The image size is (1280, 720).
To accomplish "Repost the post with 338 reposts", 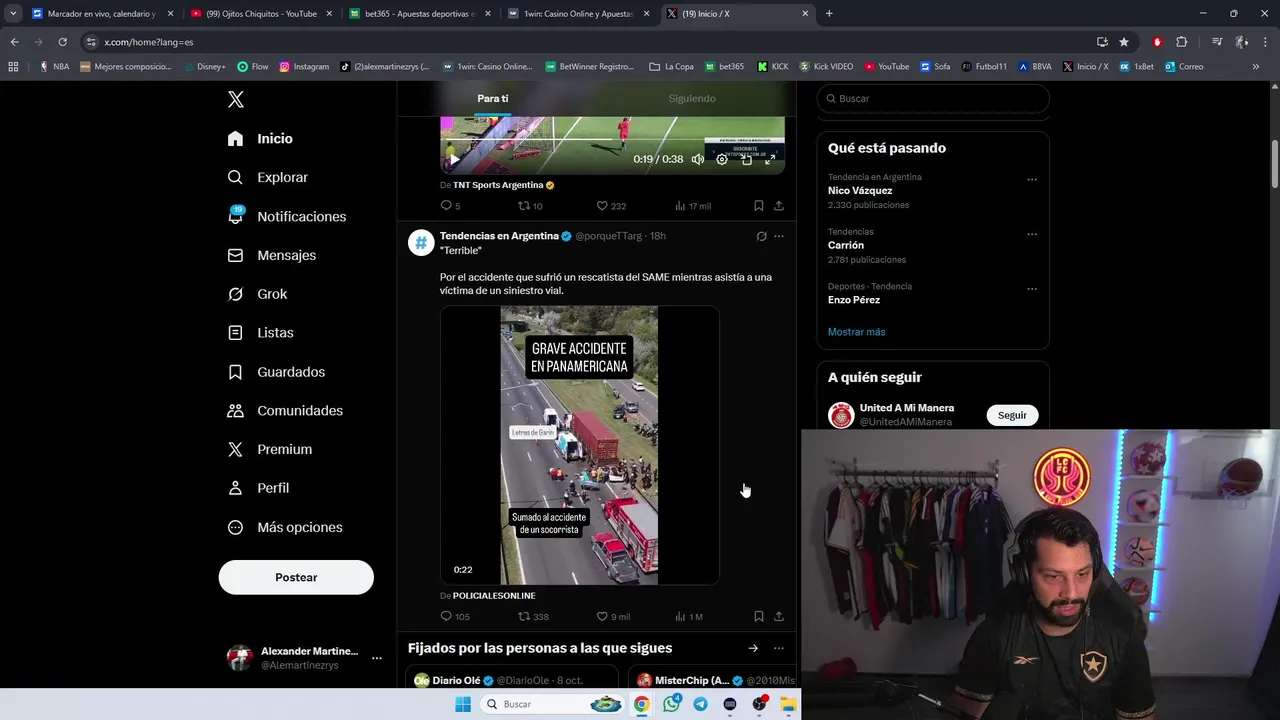I will tap(533, 616).
